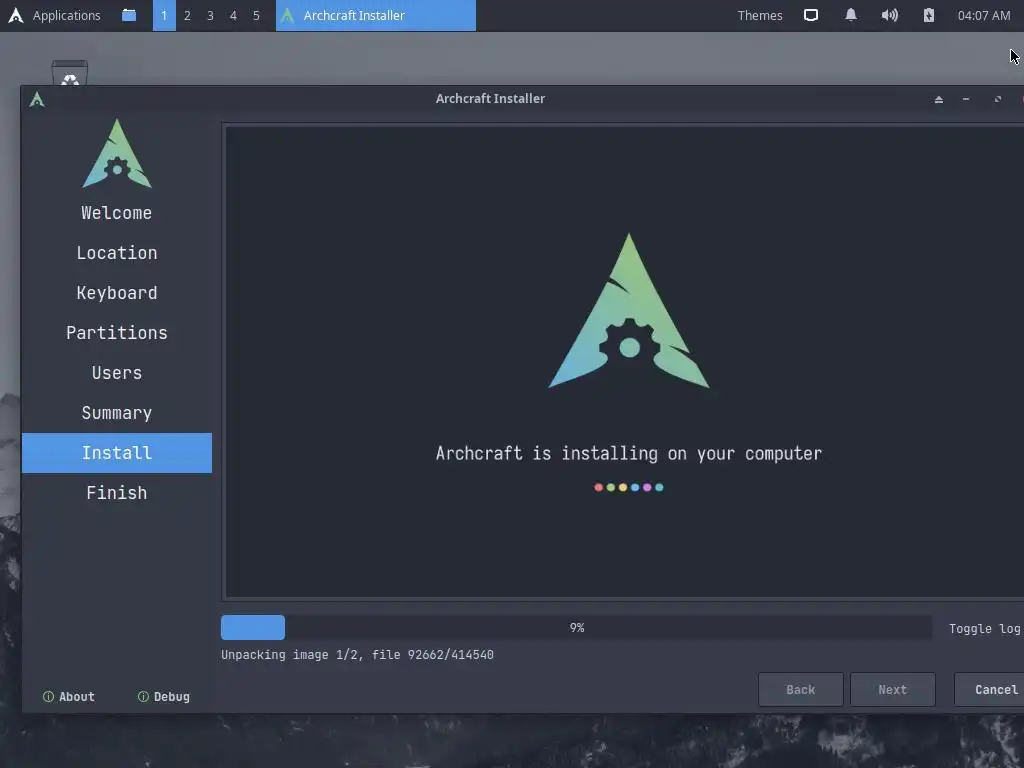Maximize the Archcraft Installer window
Screen dimensions: 1024x768
click(x=997, y=99)
